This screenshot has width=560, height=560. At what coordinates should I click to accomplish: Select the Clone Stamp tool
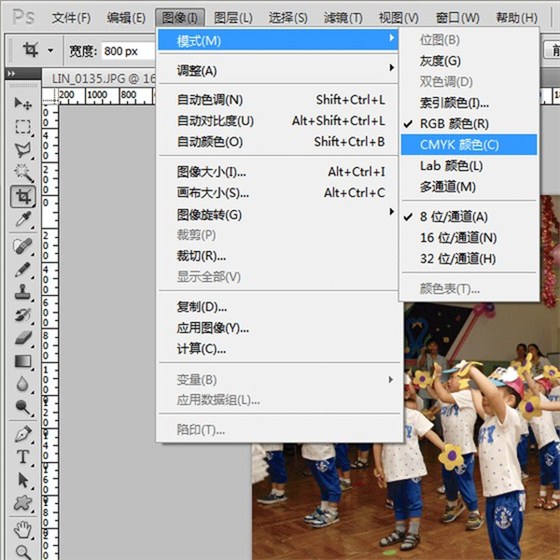[23, 291]
